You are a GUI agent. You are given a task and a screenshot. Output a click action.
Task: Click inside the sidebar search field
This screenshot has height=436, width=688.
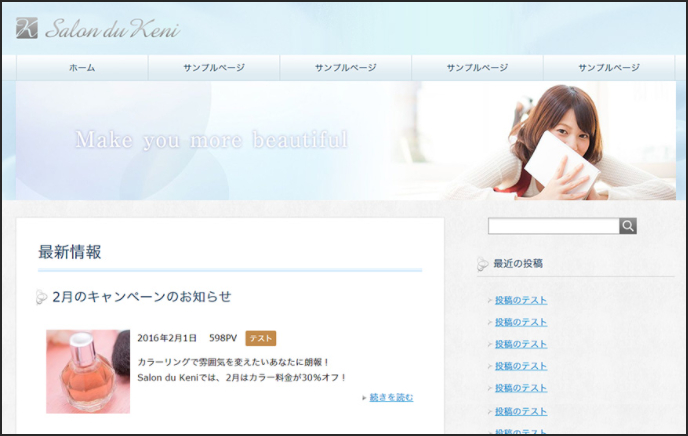tap(554, 226)
